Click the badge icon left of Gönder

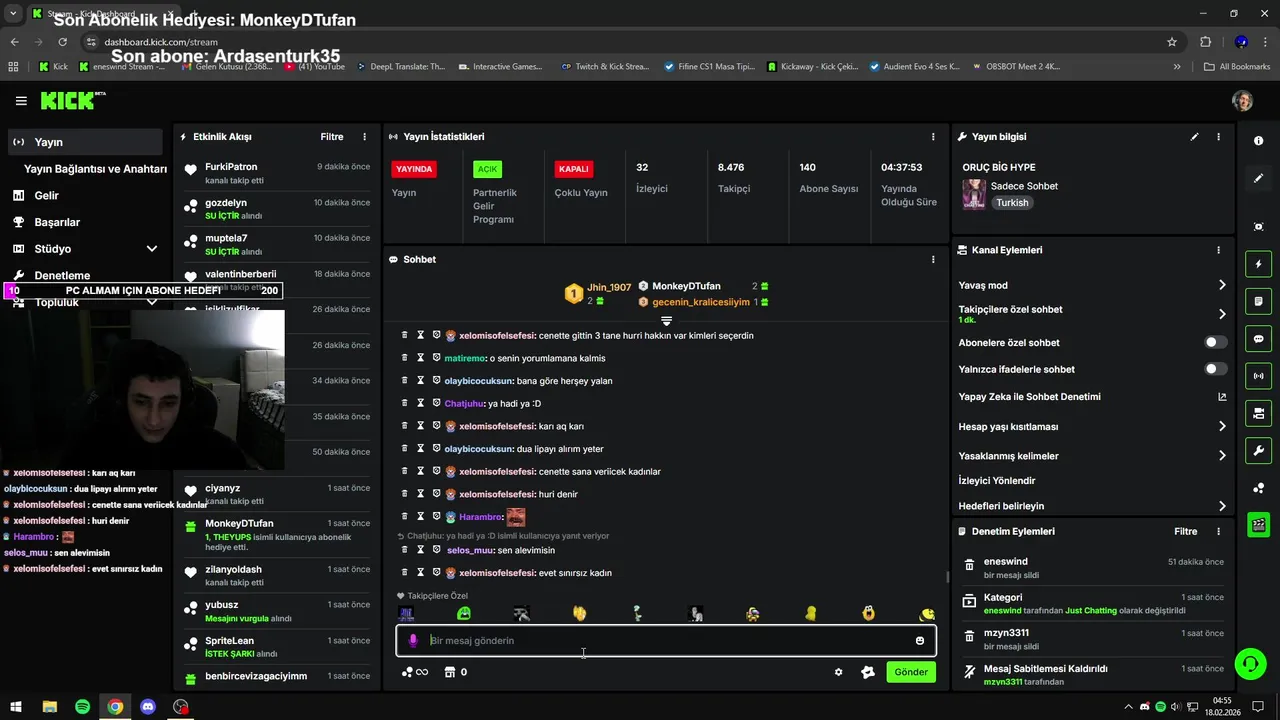pos(868,672)
